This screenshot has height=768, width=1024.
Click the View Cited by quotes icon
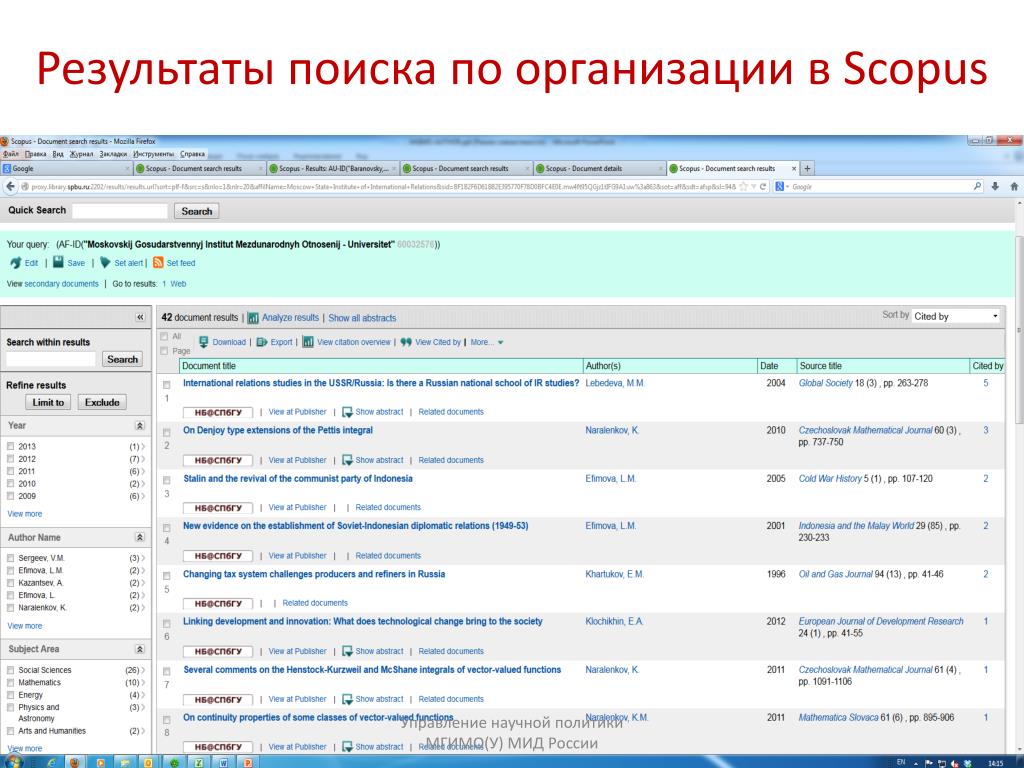point(406,342)
